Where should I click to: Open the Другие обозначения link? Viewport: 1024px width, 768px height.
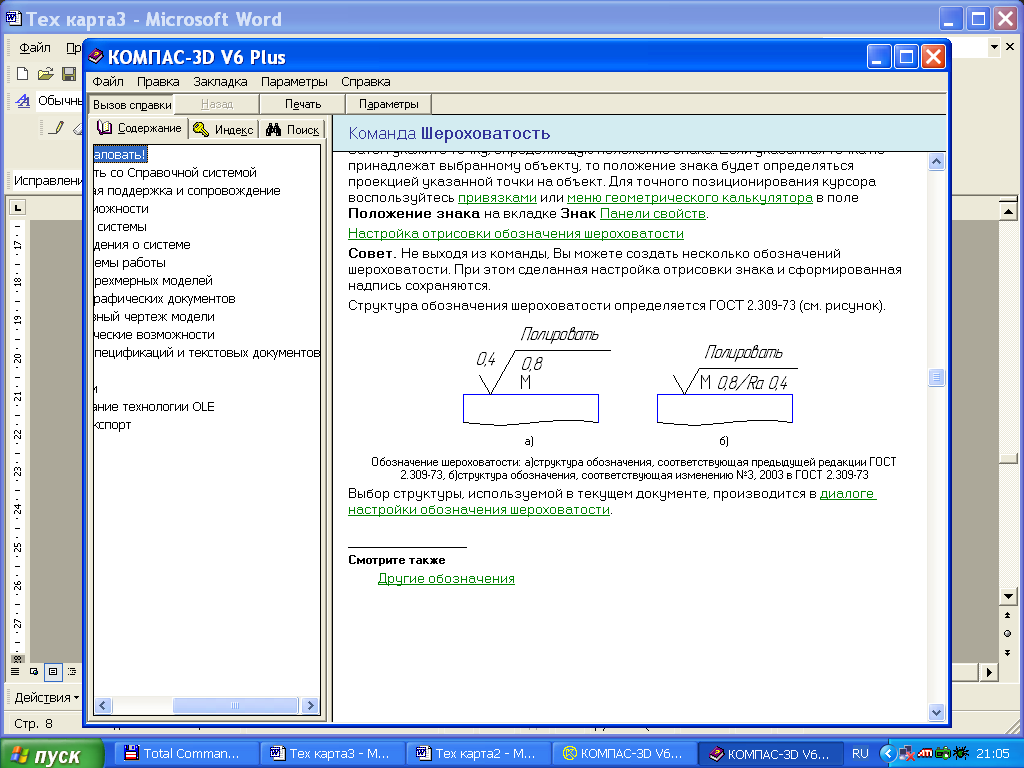[446, 579]
